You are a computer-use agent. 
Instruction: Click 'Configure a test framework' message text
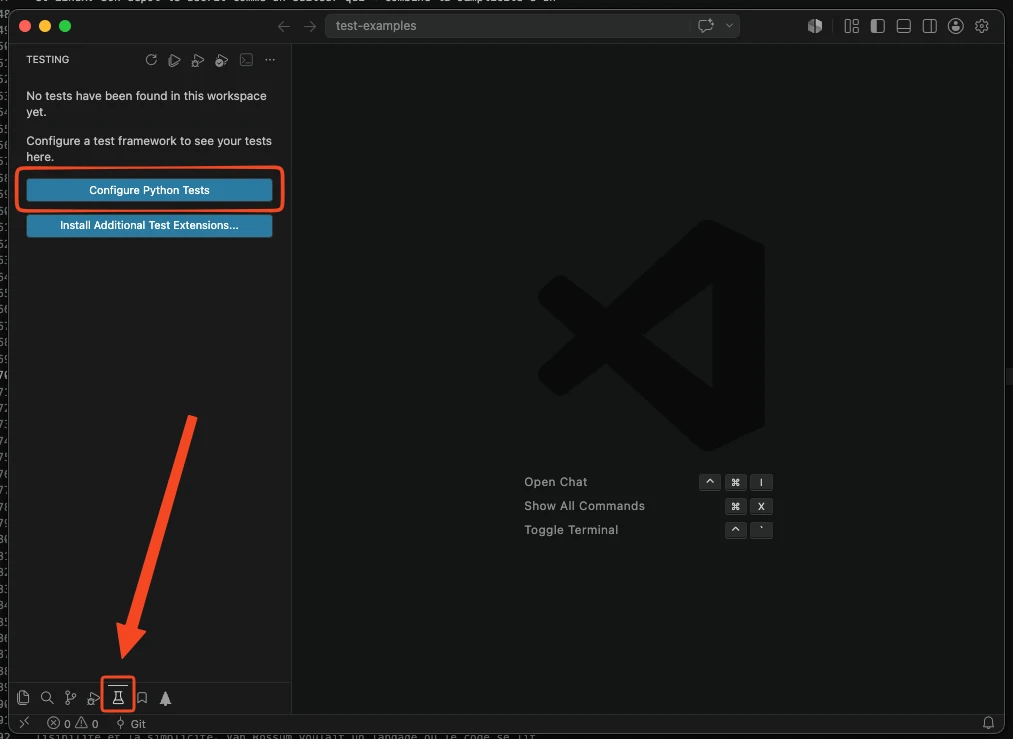click(x=149, y=149)
